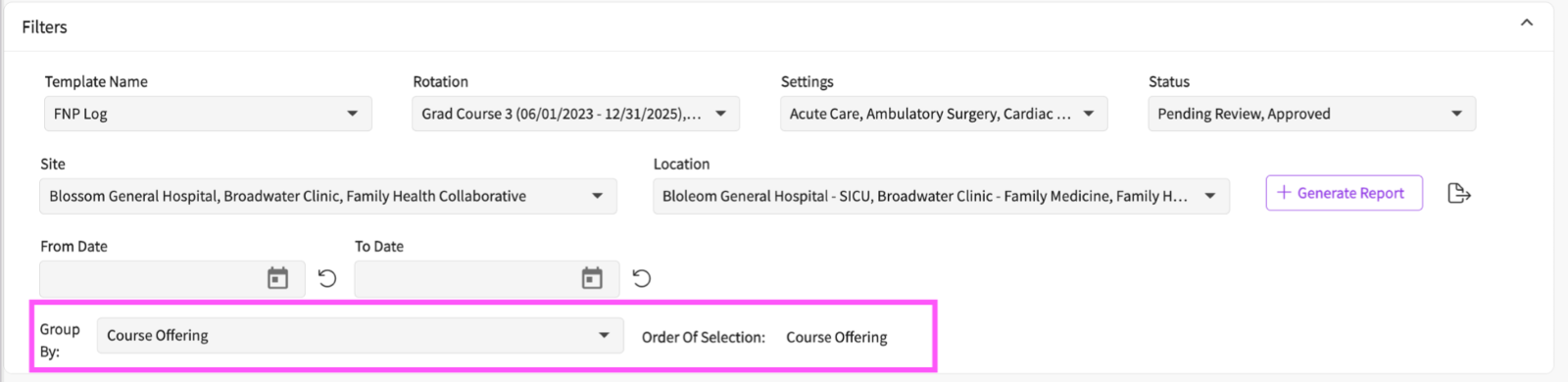Open the Status dropdown
The height and width of the screenshot is (382, 1568).
[1311, 114]
